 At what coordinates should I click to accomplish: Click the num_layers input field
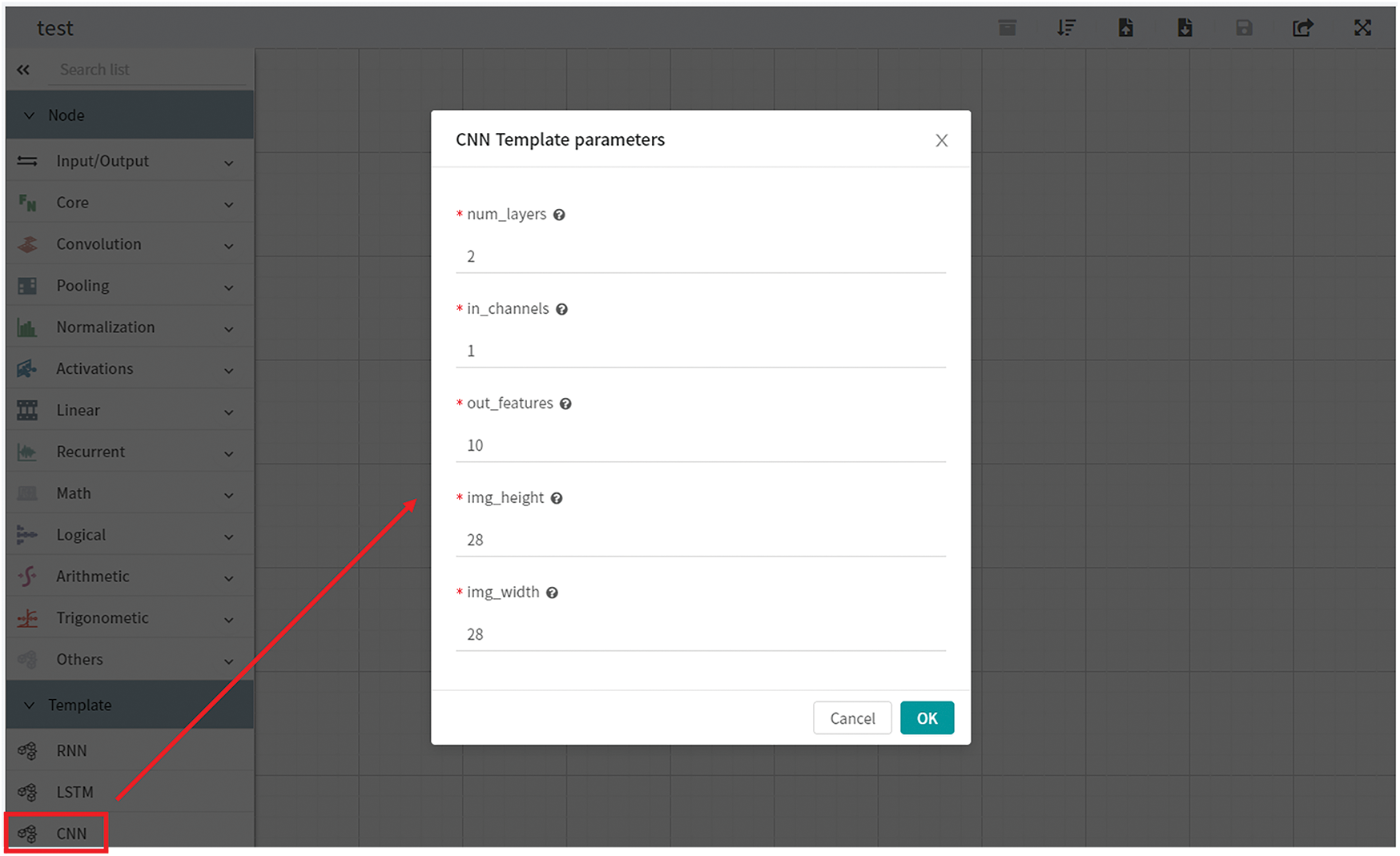pos(700,257)
